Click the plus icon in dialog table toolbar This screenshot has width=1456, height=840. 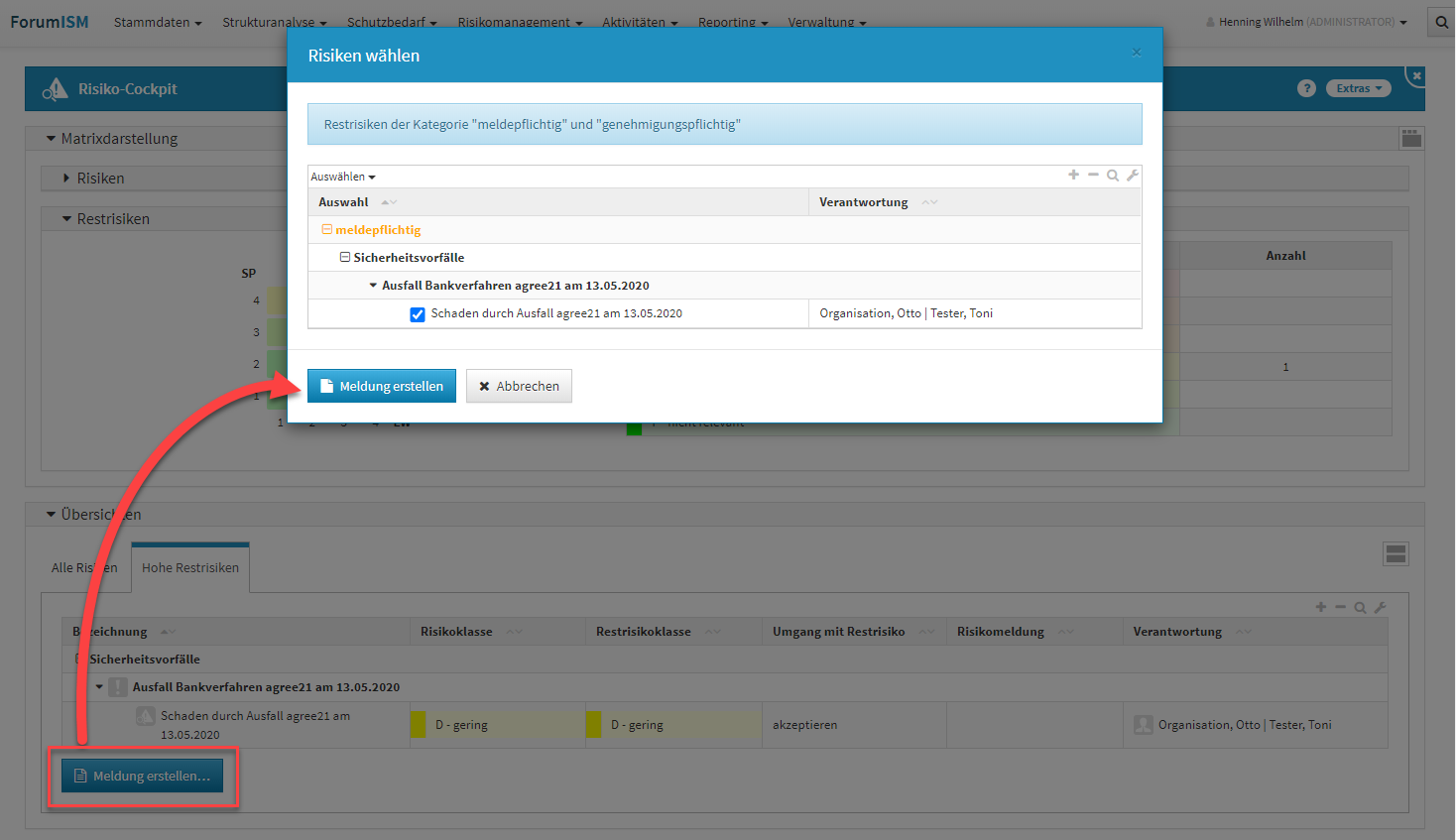pyautogui.click(x=1073, y=175)
